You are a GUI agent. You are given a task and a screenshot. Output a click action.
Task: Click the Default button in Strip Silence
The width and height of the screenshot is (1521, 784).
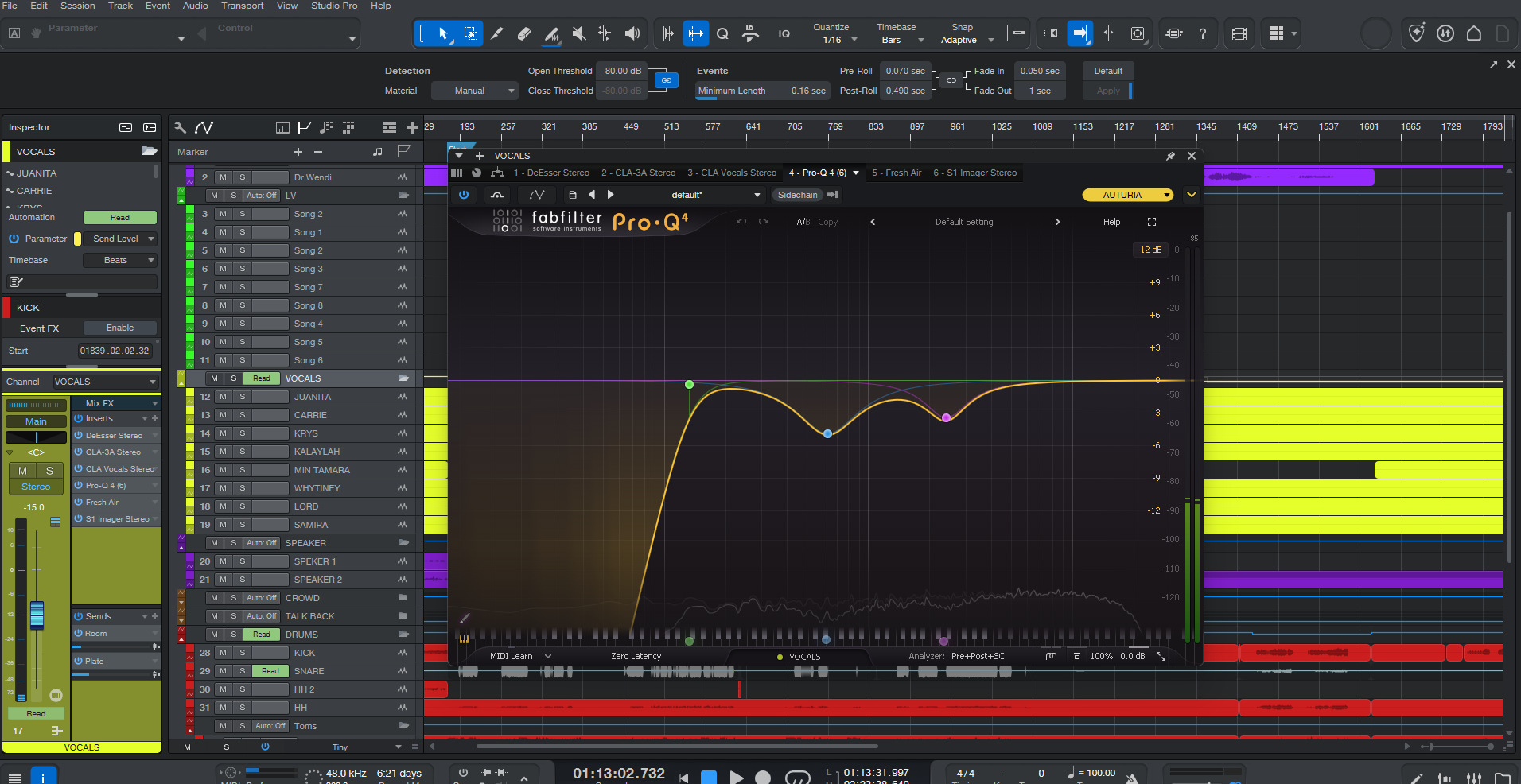pyautogui.click(x=1108, y=71)
